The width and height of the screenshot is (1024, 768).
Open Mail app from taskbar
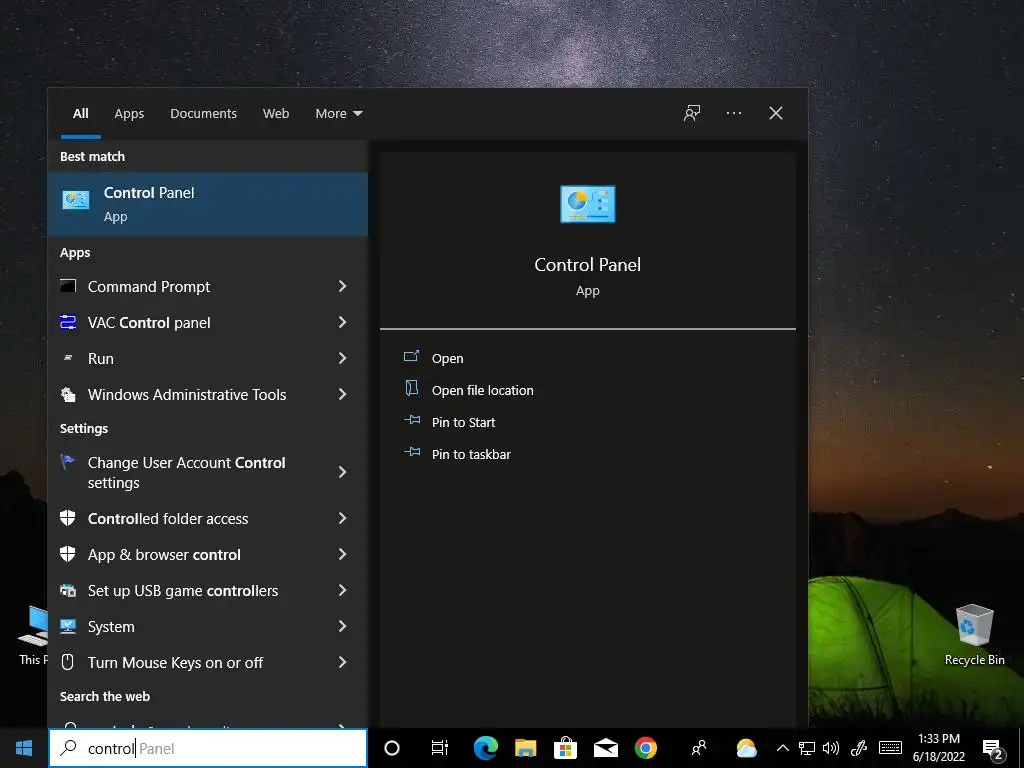606,748
